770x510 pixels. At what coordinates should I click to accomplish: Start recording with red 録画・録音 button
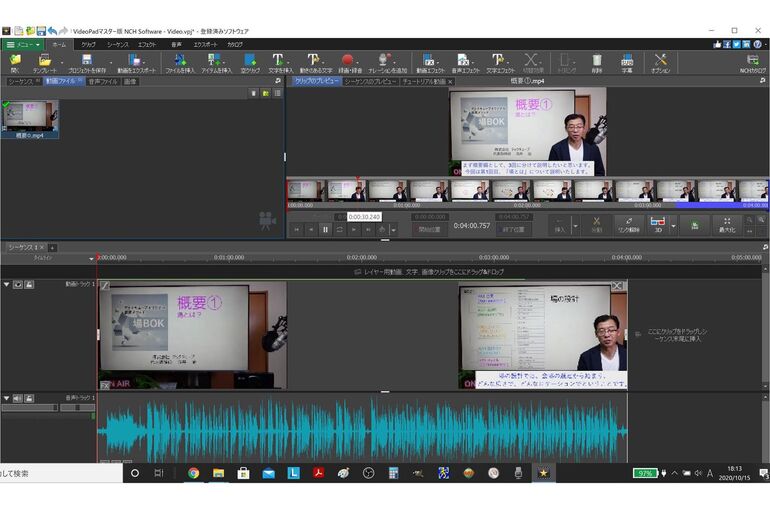point(349,63)
